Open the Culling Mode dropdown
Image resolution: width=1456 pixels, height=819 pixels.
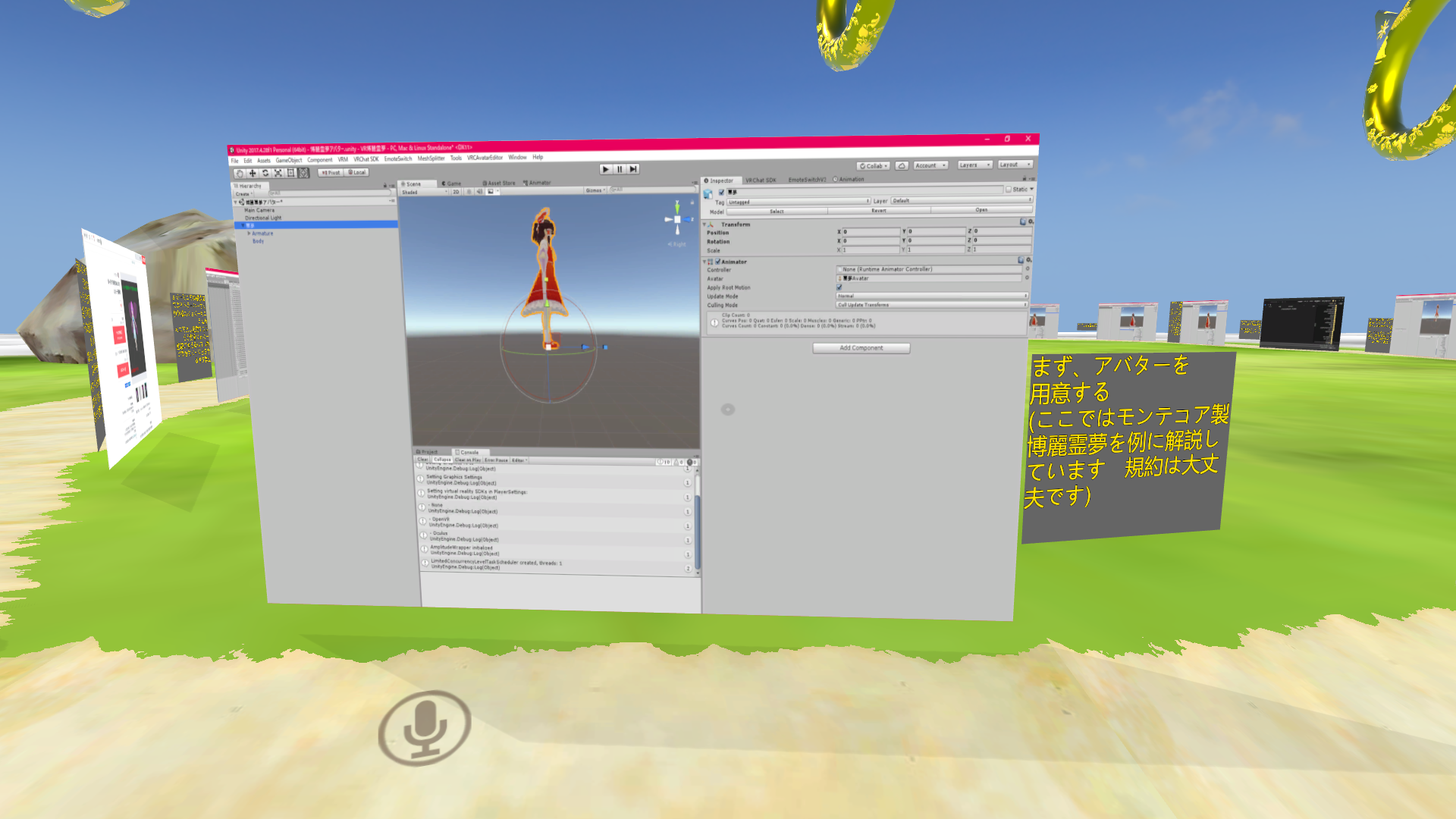[x=932, y=305]
